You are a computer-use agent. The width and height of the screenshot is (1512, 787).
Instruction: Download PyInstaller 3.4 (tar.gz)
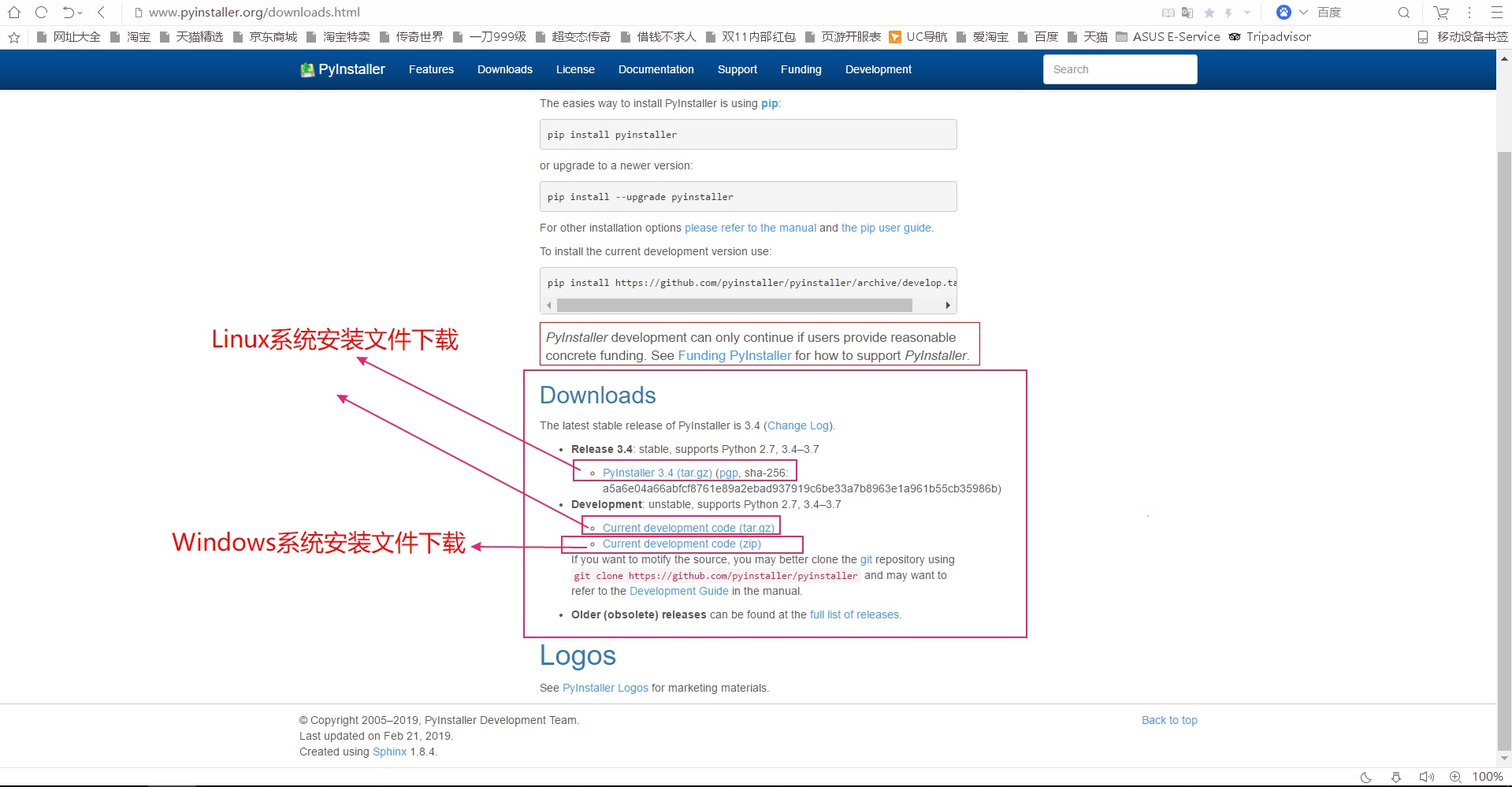pos(657,473)
